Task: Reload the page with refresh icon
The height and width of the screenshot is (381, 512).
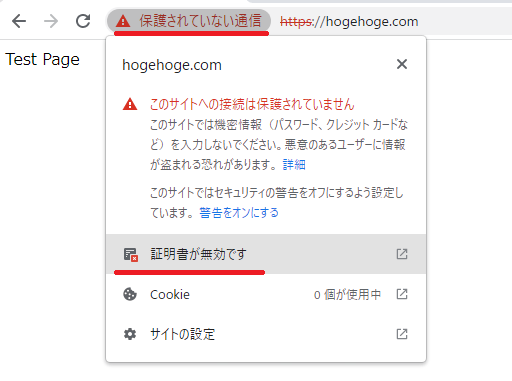Action: (83, 21)
